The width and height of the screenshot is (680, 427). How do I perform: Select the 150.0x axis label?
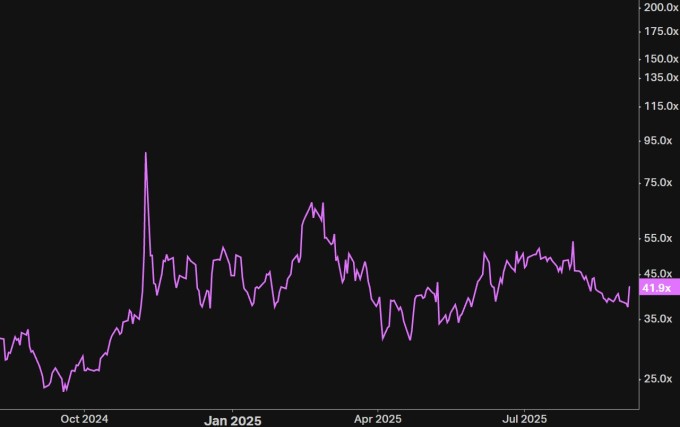(661, 59)
